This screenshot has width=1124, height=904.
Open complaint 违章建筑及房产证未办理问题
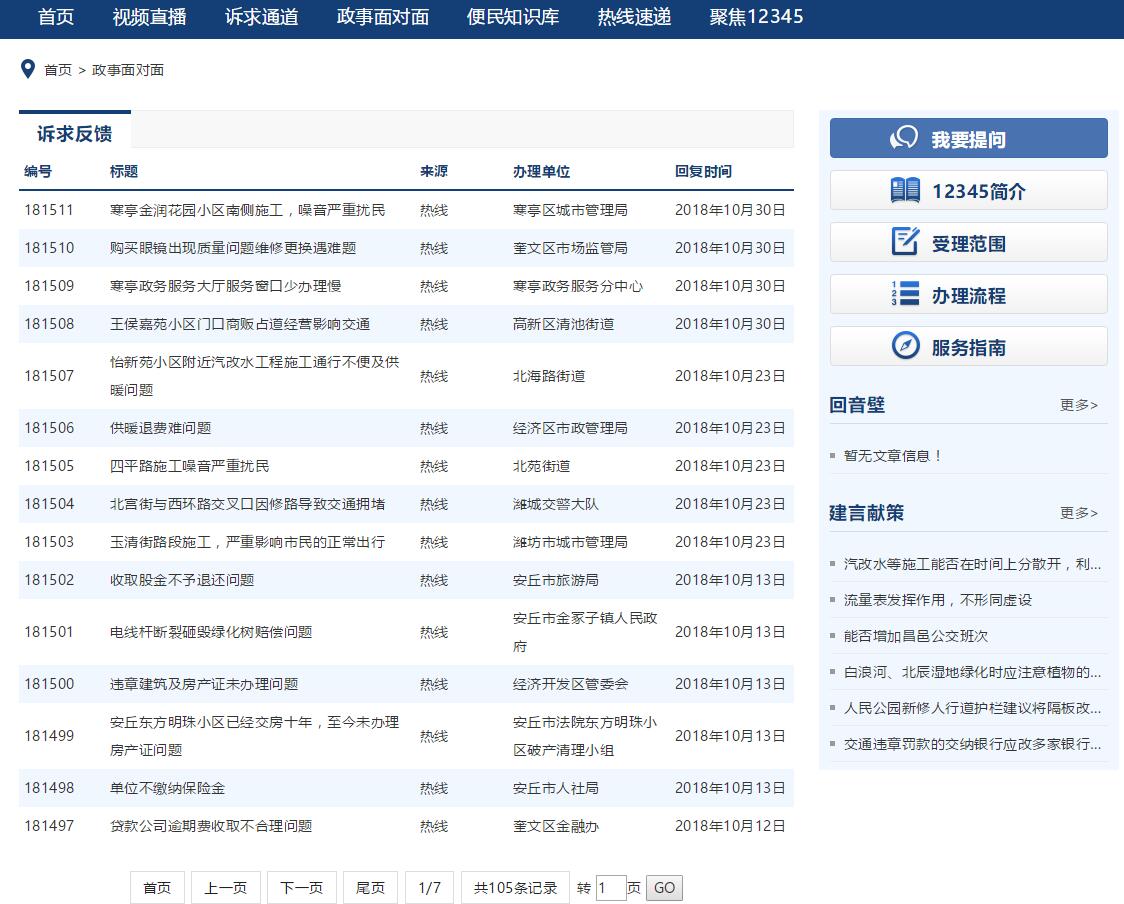204,684
